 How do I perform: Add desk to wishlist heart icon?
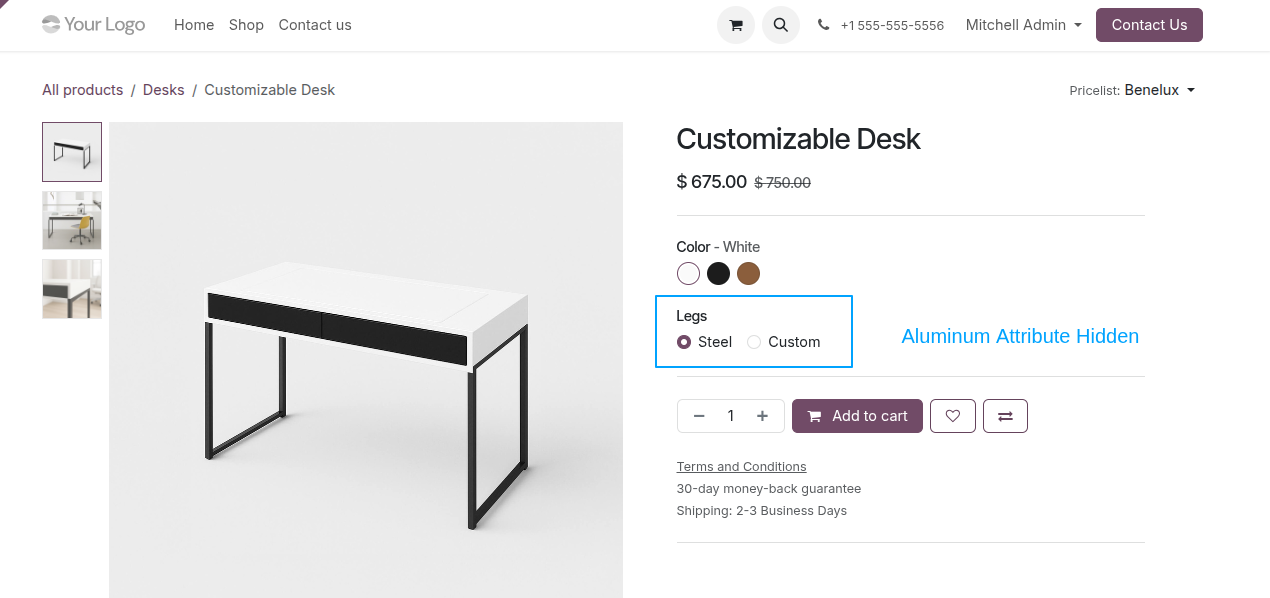tap(953, 416)
